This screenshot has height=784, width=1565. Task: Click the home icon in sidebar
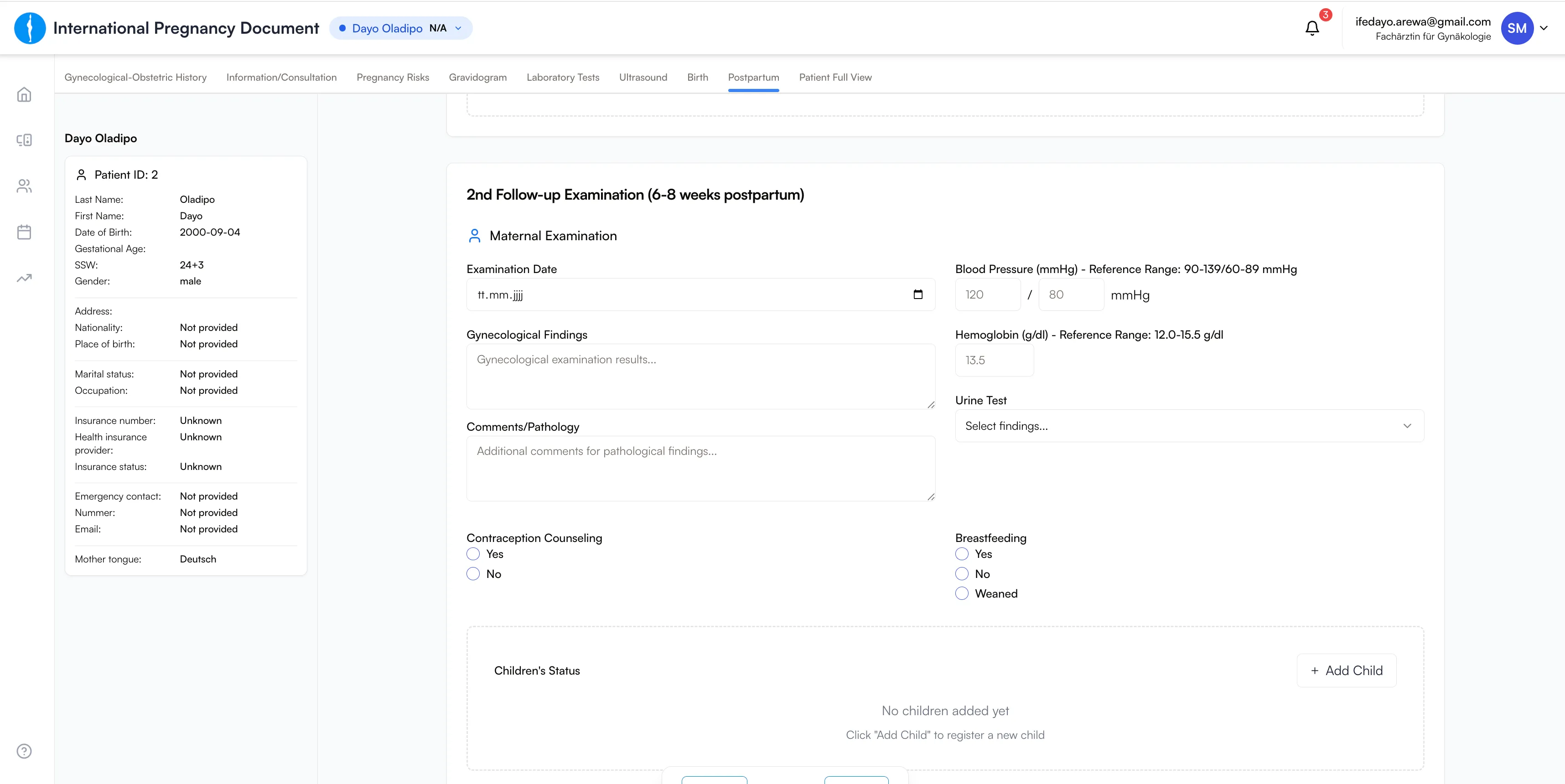(x=24, y=95)
